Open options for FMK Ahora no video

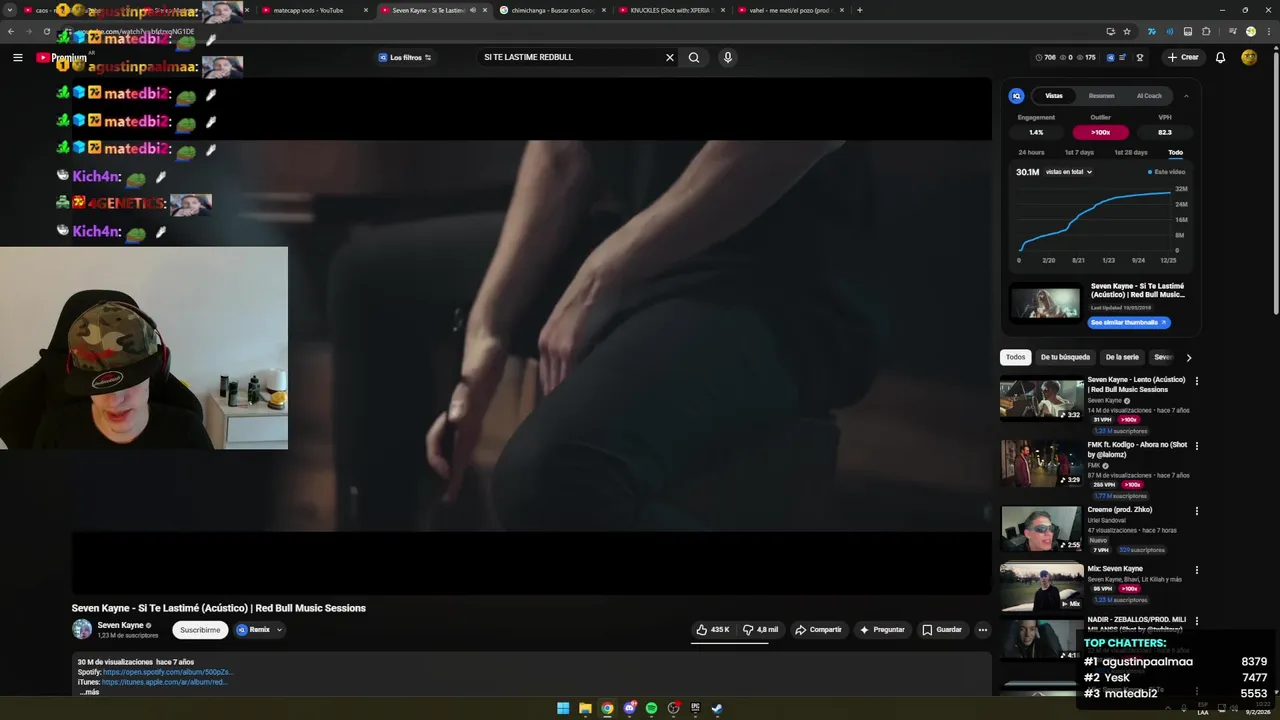(x=1196, y=446)
